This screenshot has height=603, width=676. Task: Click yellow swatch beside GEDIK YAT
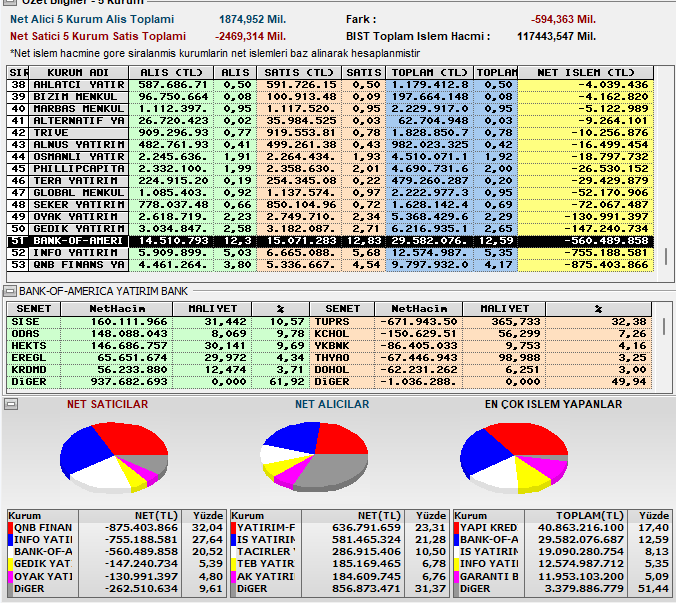click(x=11, y=564)
